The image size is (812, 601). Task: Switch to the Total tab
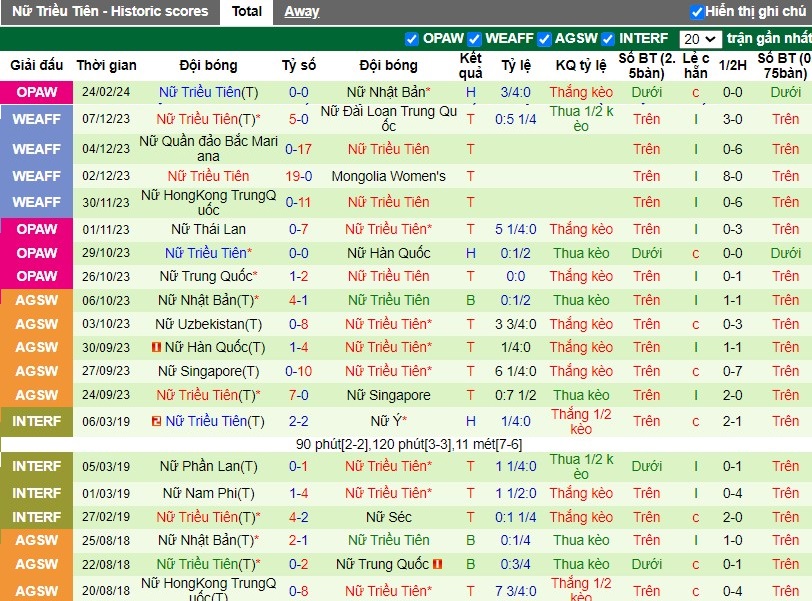coord(246,11)
